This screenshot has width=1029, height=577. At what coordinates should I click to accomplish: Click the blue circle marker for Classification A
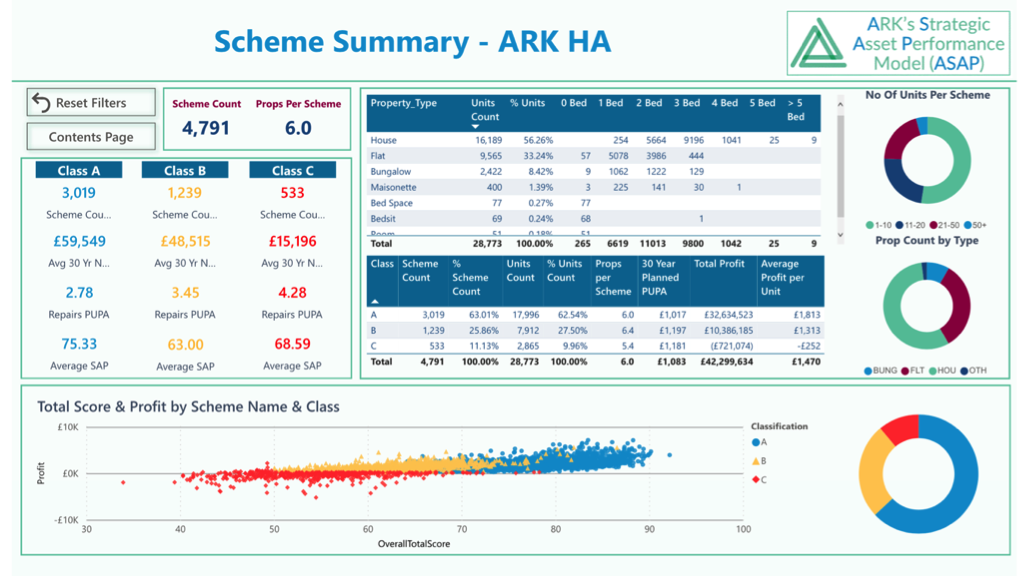point(756,442)
